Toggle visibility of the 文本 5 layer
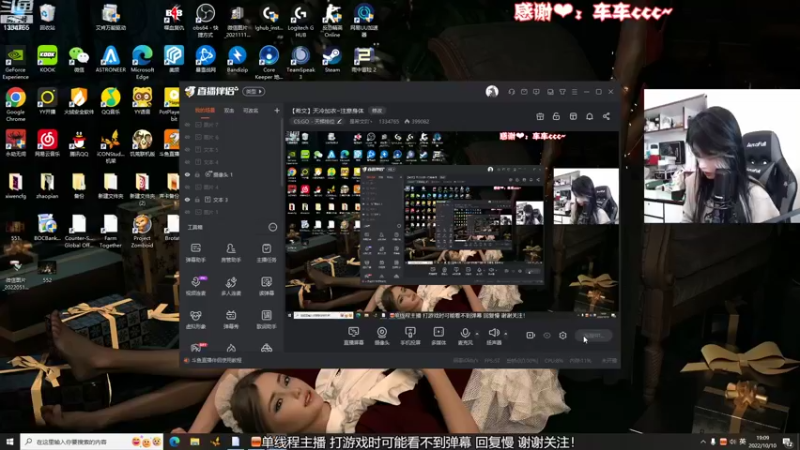This screenshot has height=450, width=800. (x=187, y=149)
